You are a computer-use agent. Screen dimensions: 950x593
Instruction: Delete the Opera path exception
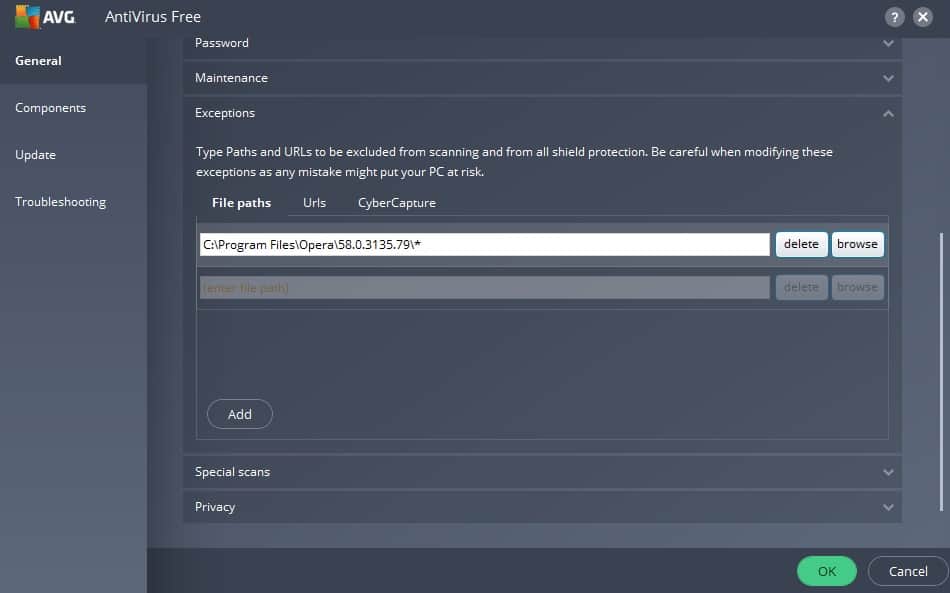tap(802, 244)
